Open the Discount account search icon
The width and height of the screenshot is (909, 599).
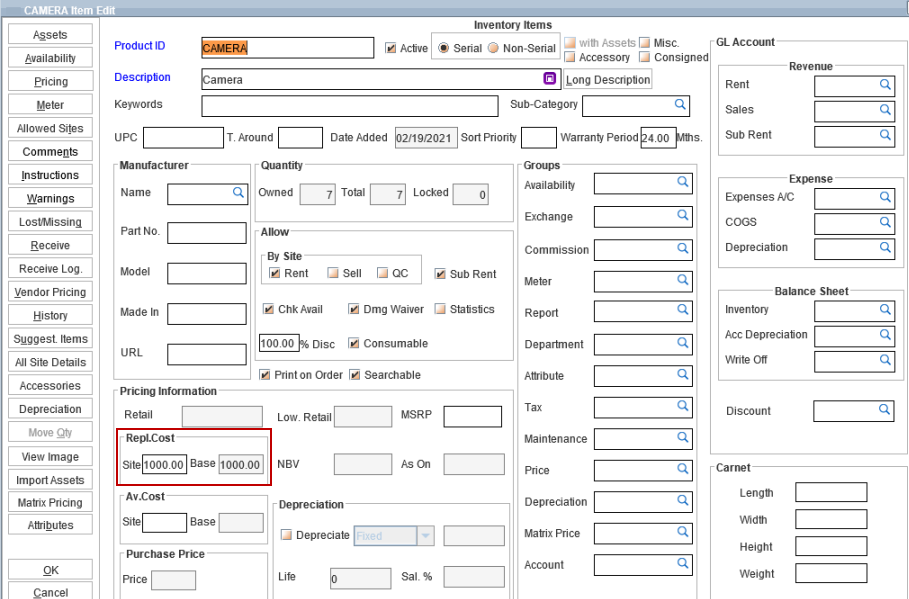click(x=885, y=410)
